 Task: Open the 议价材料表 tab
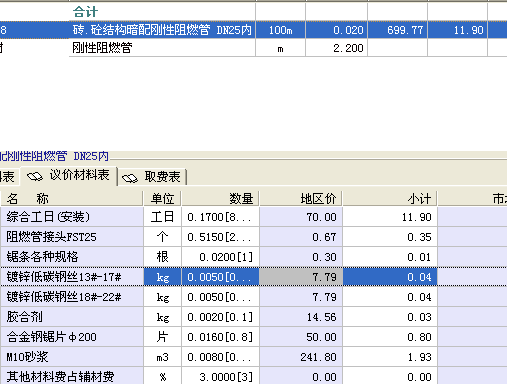pyautogui.click(x=69, y=175)
